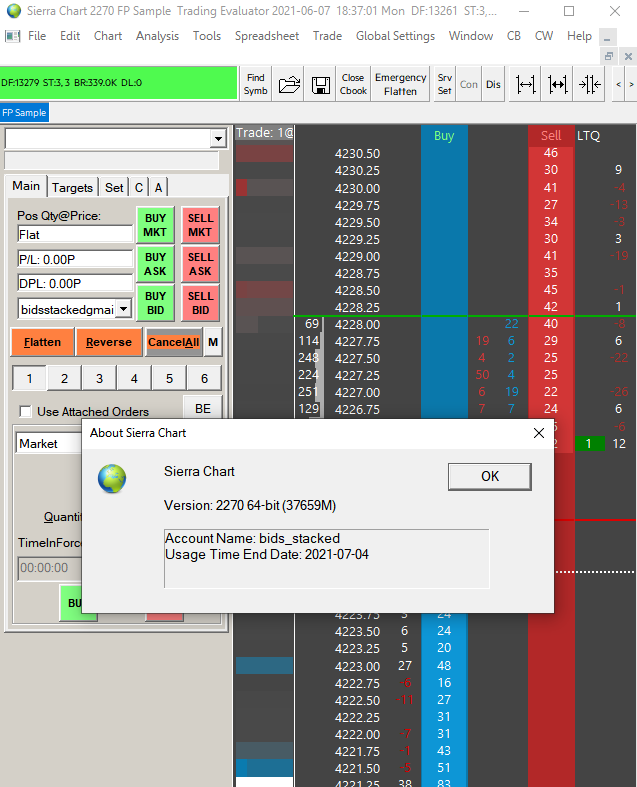Expand the top symbol dropdown

(x=218, y=139)
